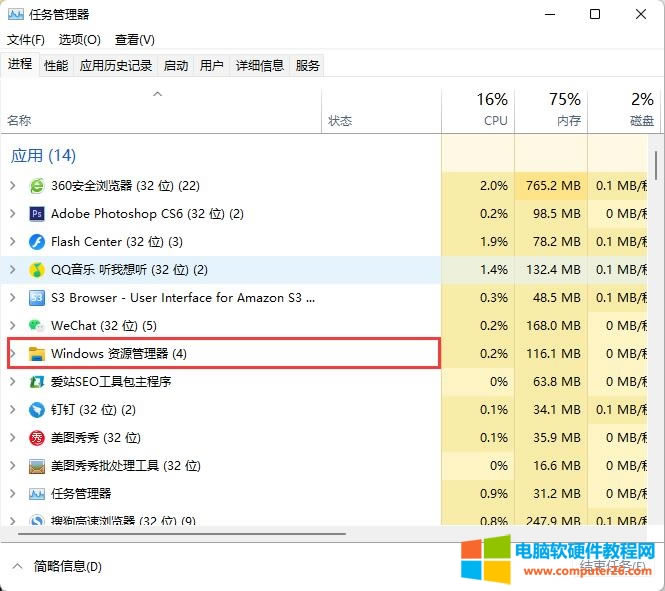The height and width of the screenshot is (591, 665).
Task: Expand the QQ音乐 process group
Action: pyautogui.click(x=13, y=270)
